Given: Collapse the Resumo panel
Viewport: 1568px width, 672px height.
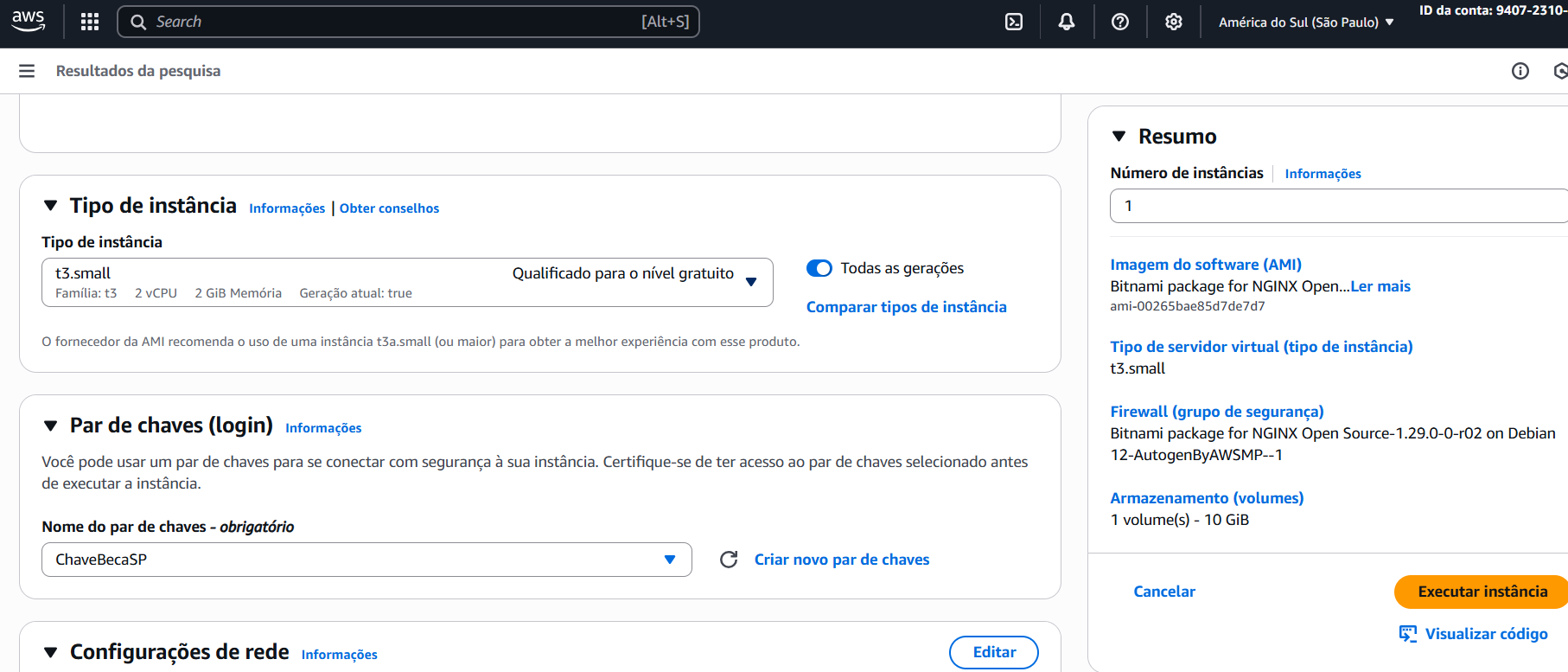Looking at the screenshot, I should pos(1119,137).
